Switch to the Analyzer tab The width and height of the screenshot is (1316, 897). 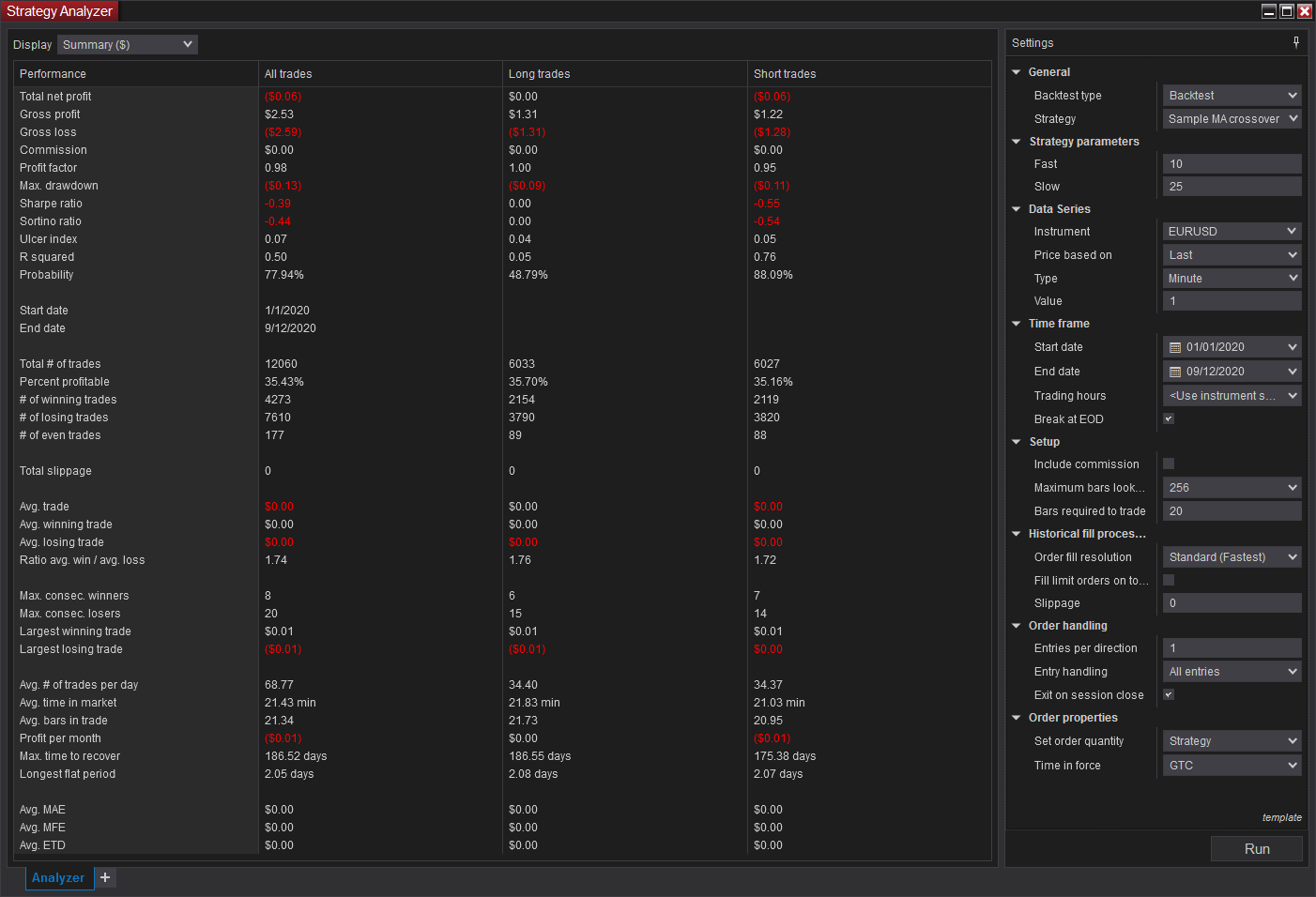click(x=58, y=878)
